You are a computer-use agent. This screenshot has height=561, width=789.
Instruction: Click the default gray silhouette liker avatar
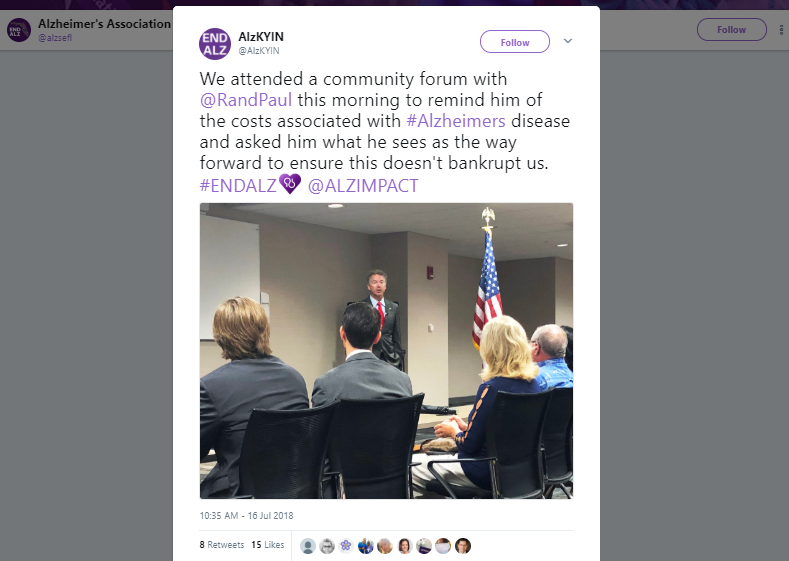coord(307,546)
